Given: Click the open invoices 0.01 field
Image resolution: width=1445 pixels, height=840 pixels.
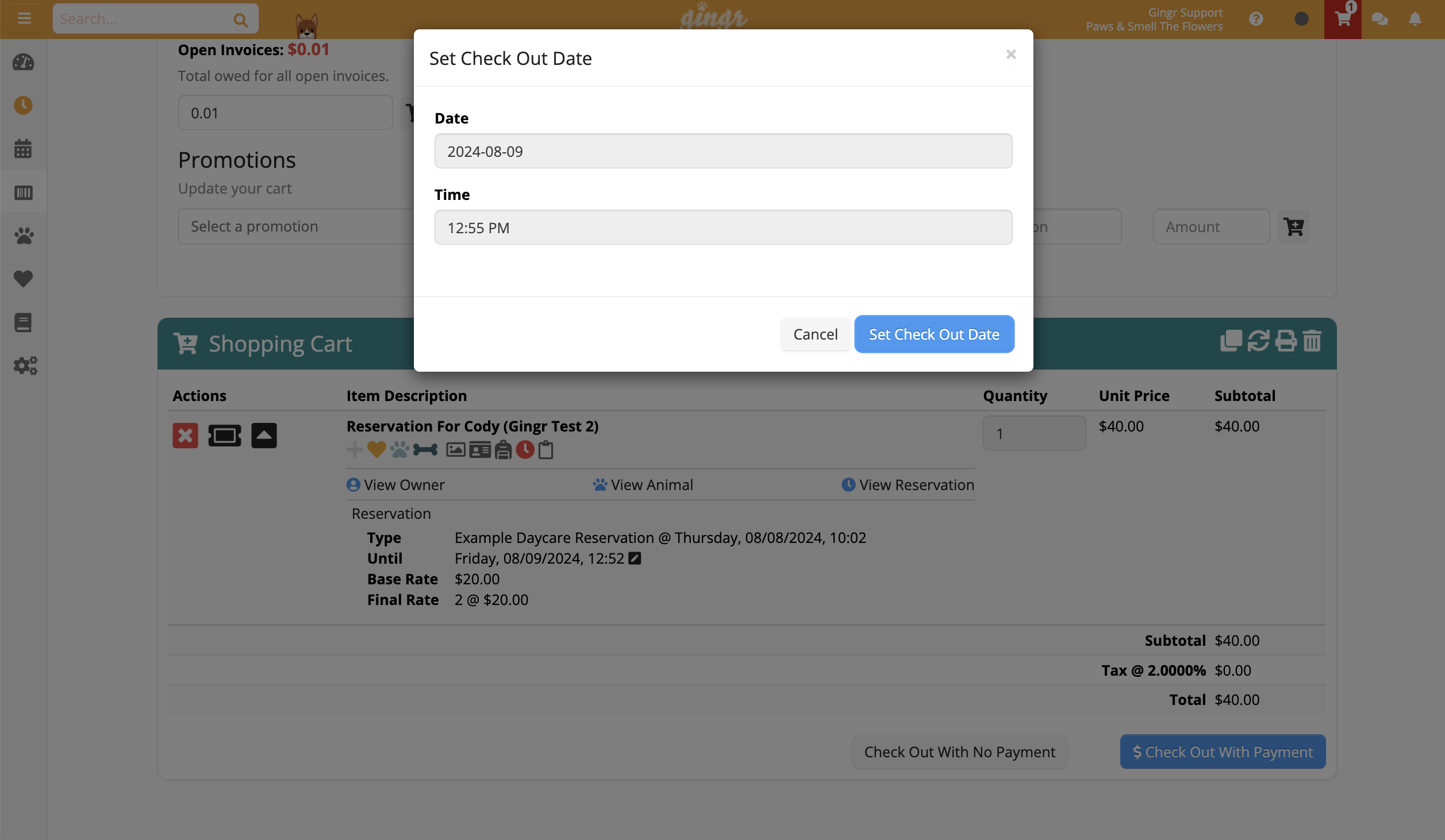Looking at the screenshot, I should 285,113.
